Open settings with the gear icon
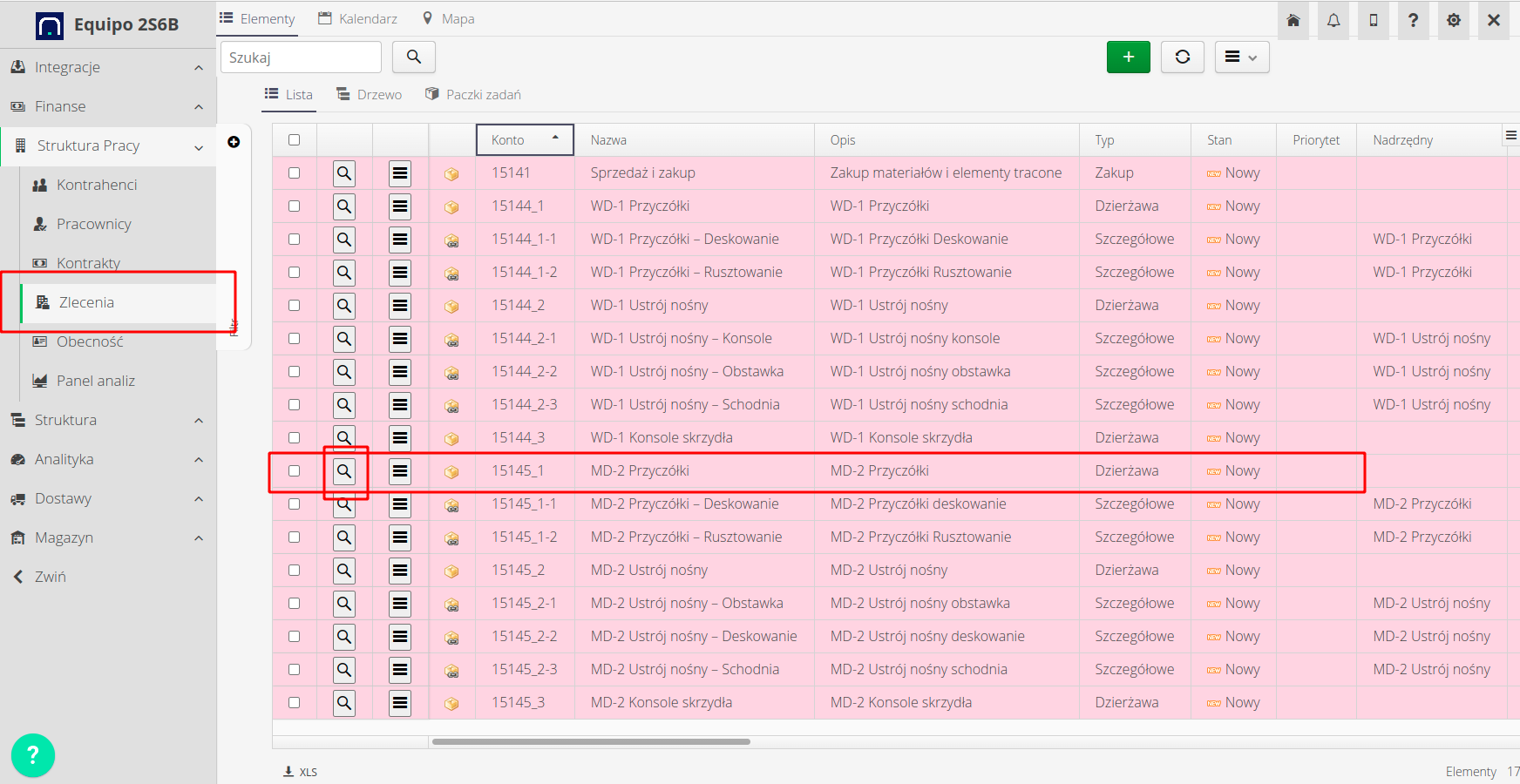 pos(1453,20)
